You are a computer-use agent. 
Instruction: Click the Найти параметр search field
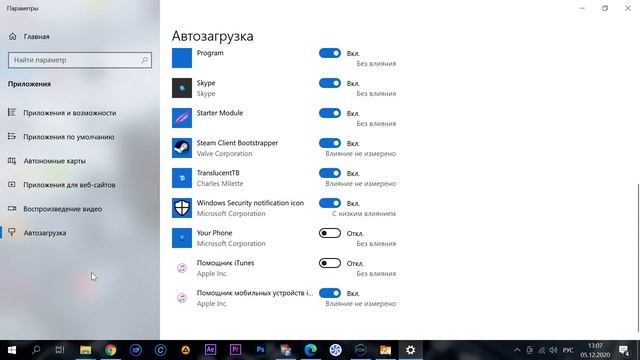pos(80,60)
